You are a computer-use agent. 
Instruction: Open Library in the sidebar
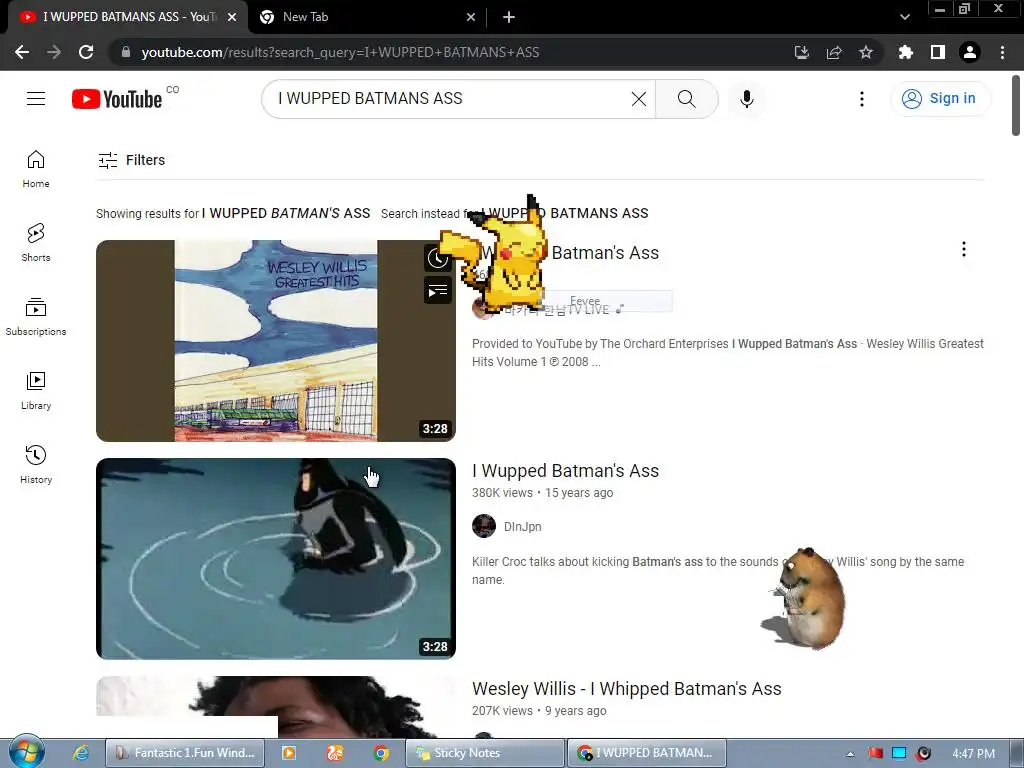pos(36,391)
